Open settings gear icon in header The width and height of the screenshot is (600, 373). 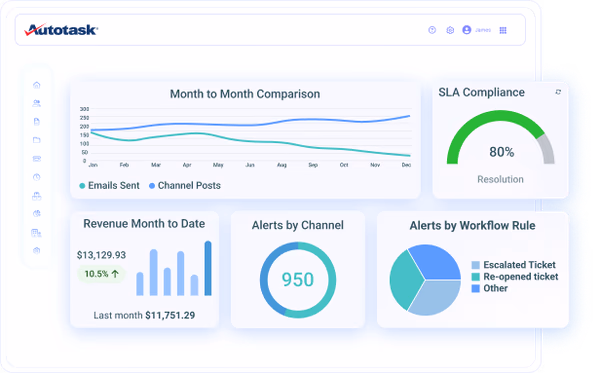coord(450,30)
